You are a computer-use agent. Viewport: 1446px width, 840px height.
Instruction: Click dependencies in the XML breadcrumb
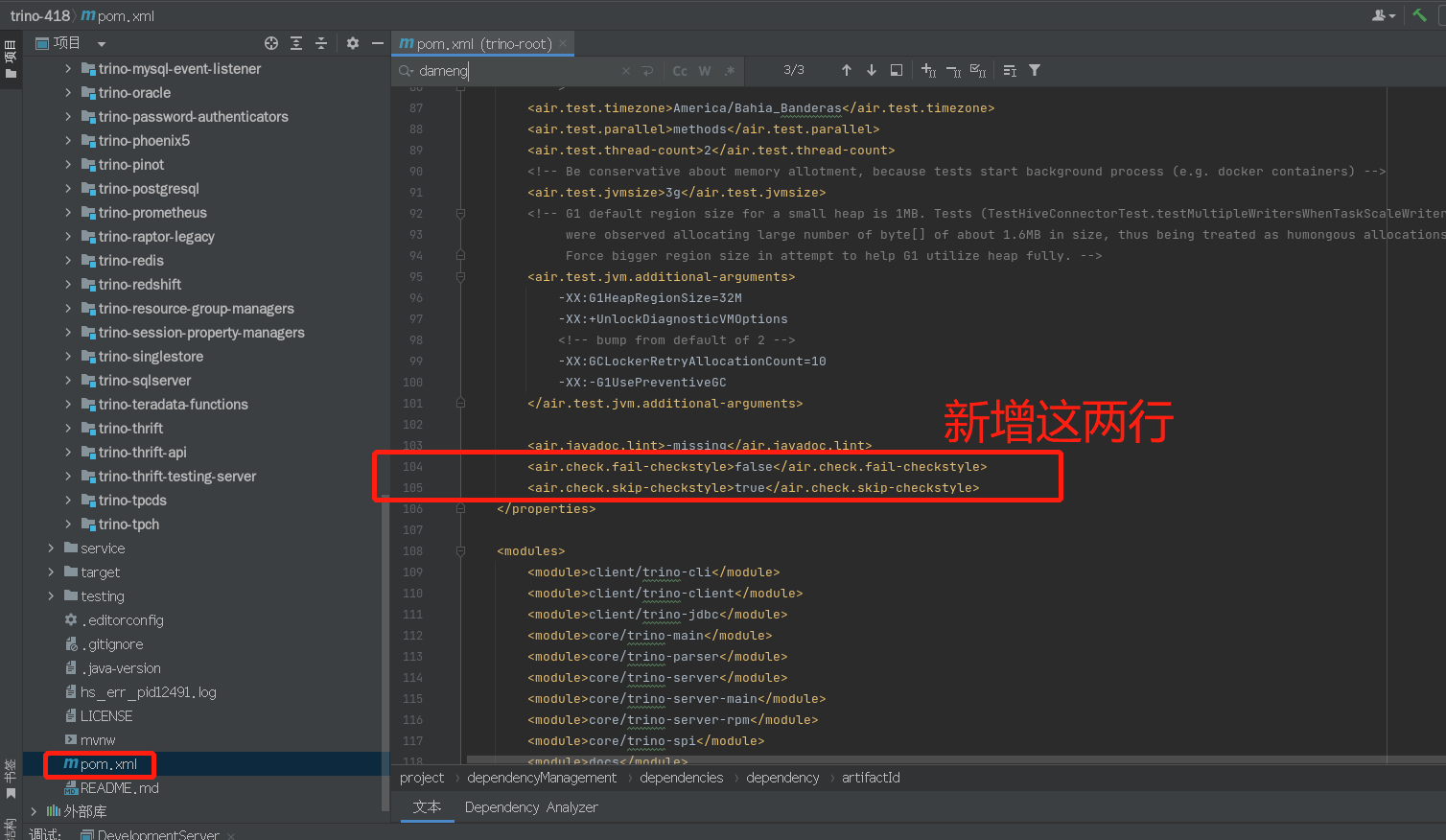click(682, 778)
